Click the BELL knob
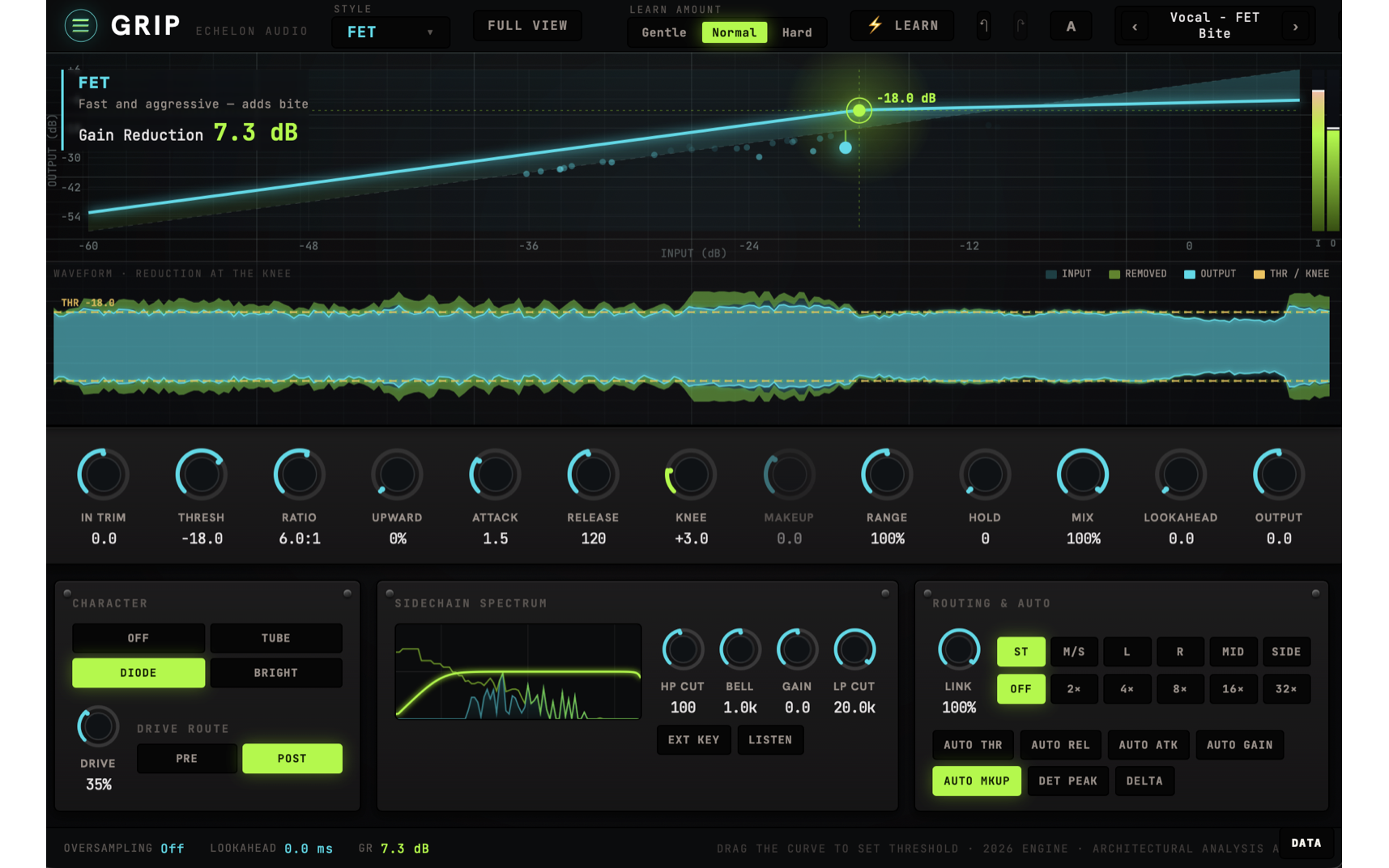 tap(739, 649)
